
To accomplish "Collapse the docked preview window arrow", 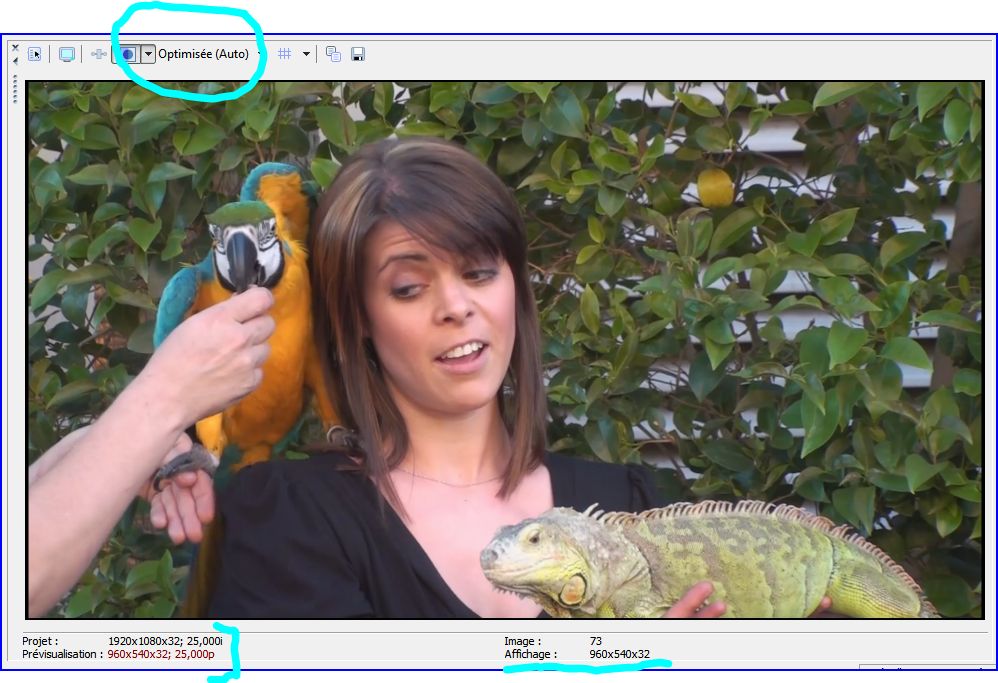I will click(x=15, y=61).
